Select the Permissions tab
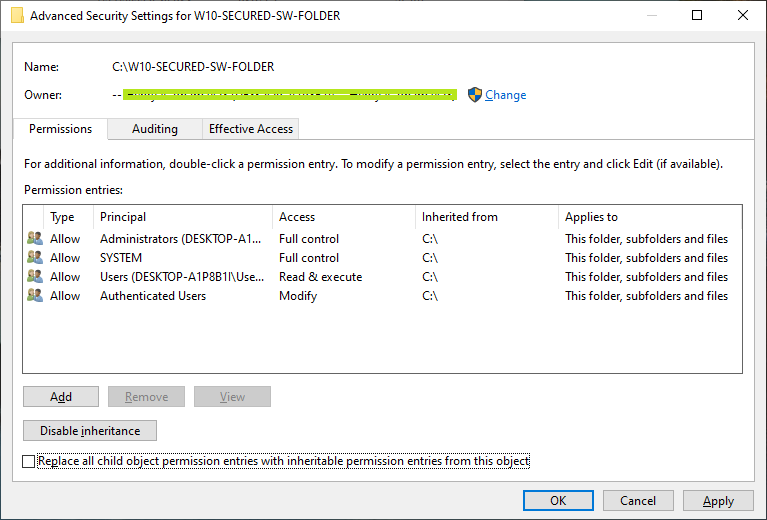The height and width of the screenshot is (520, 767). pyautogui.click(x=60, y=129)
